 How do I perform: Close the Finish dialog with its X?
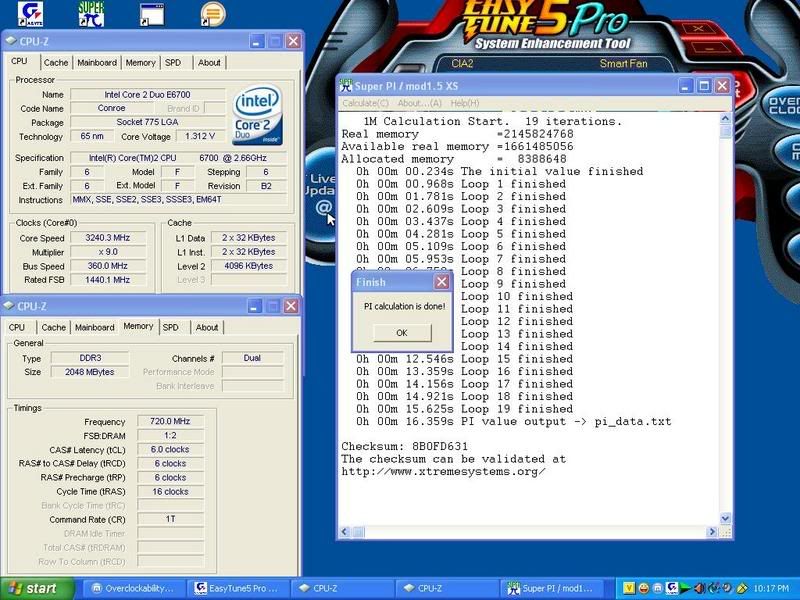441,282
